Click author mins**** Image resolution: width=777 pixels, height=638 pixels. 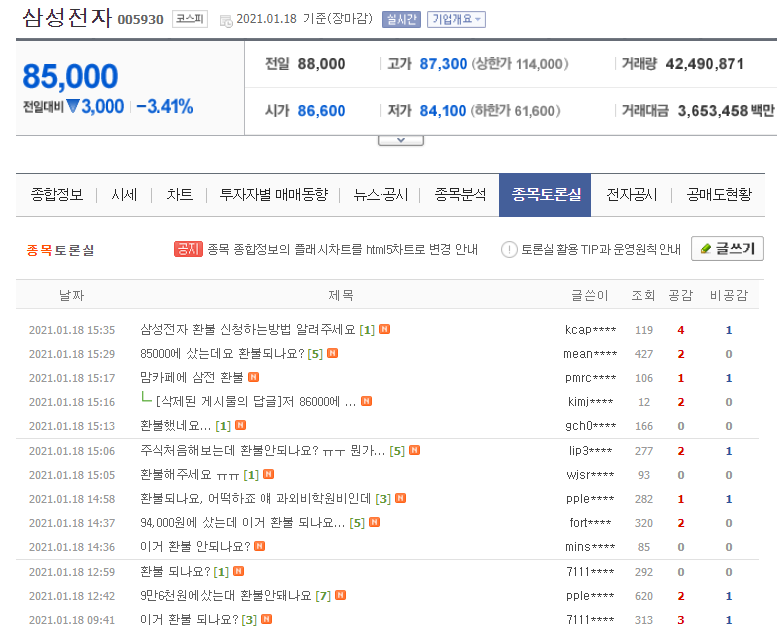[590, 547]
